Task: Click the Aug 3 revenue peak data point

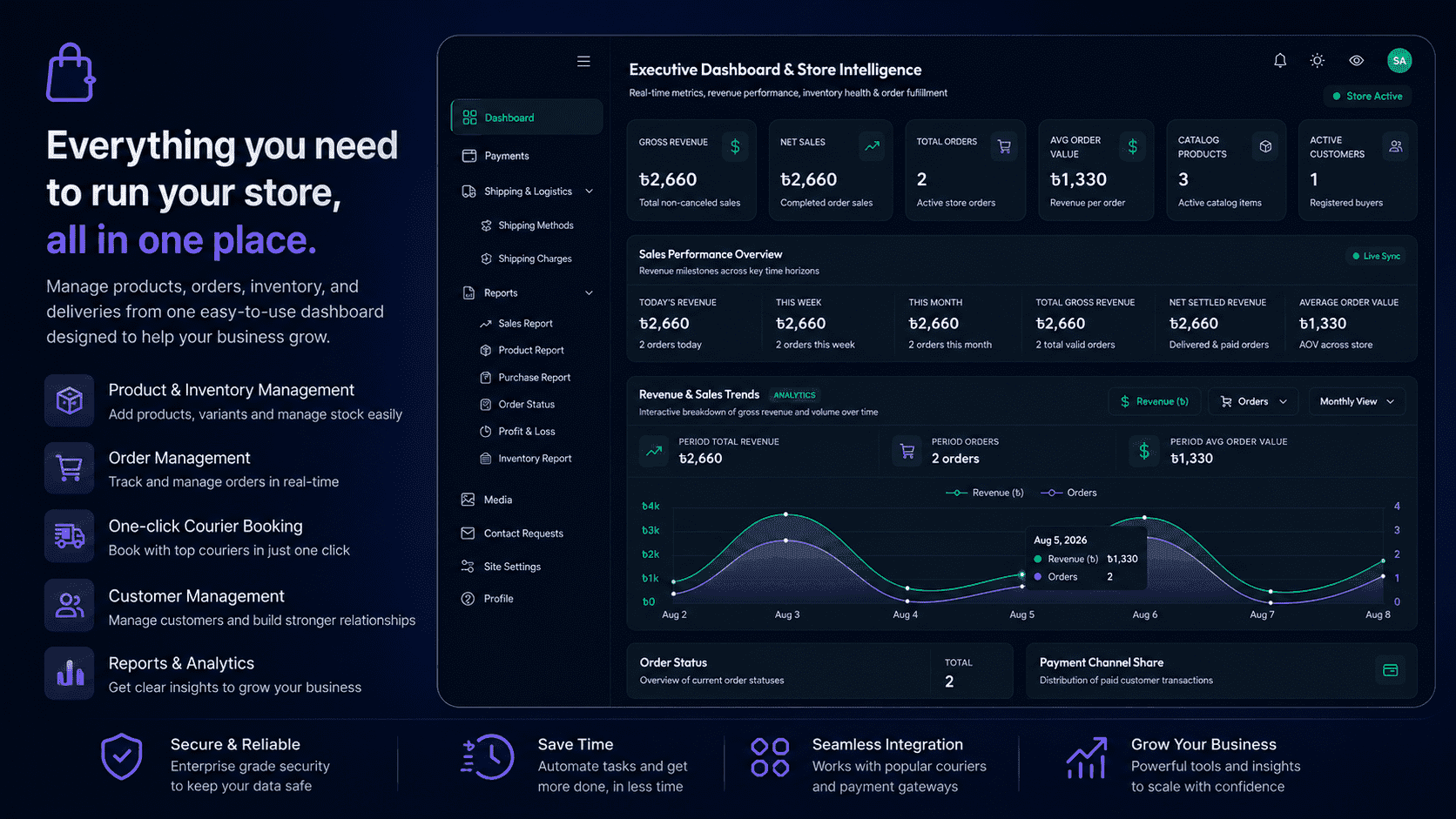Action: click(785, 514)
